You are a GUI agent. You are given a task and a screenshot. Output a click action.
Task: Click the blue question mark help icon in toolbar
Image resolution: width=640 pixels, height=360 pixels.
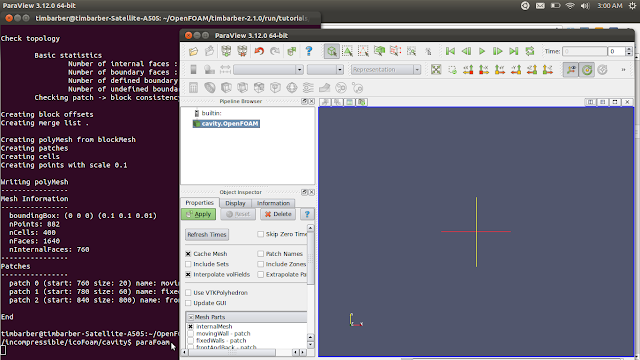(309, 51)
